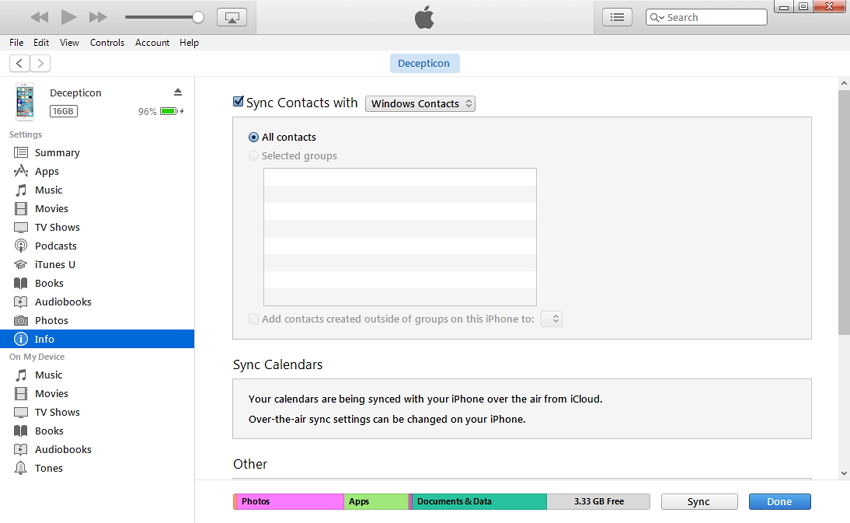Click the play button
The height and width of the screenshot is (523, 850).
click(68, 17)
